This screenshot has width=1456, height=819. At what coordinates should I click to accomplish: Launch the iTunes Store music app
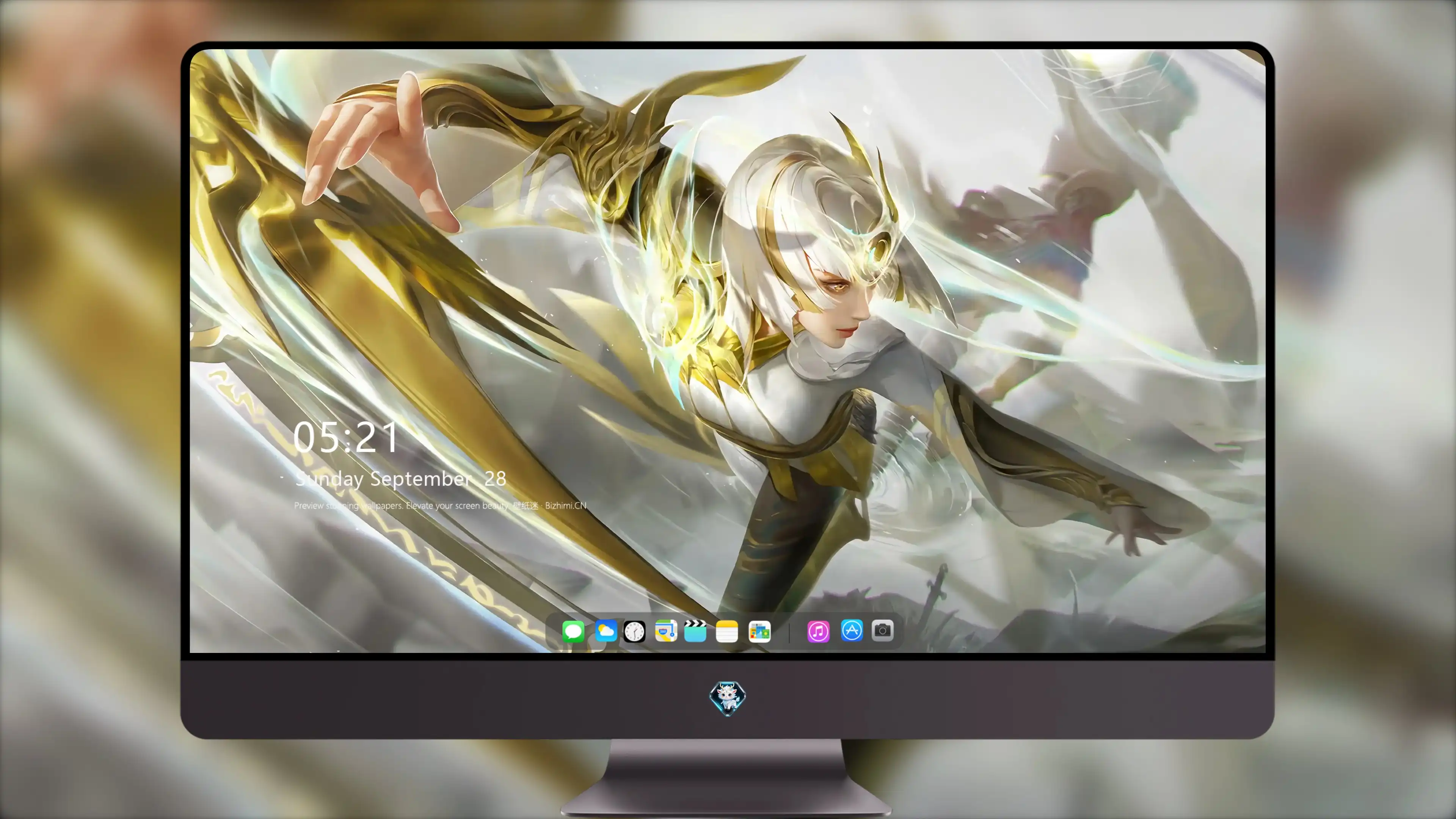click(x=819, y=631)
